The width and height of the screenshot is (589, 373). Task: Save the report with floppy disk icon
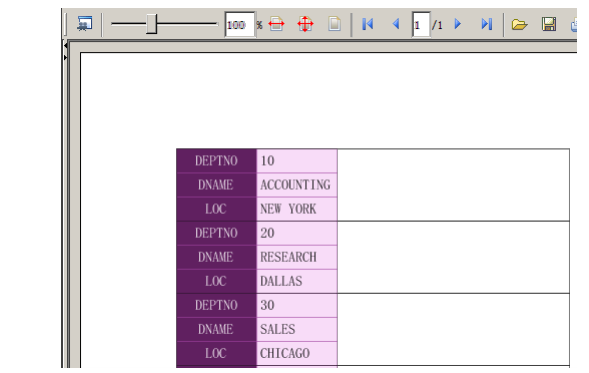click(x=549, y=24)
